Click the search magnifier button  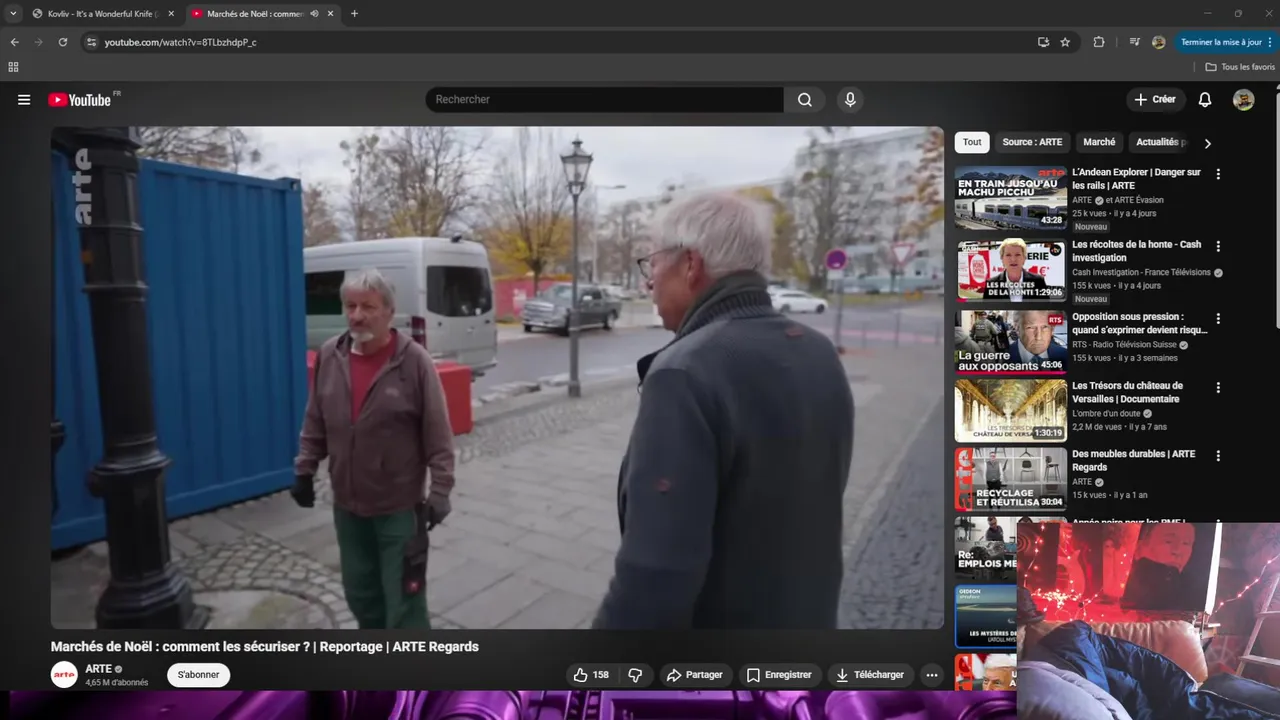coord(805,100)
